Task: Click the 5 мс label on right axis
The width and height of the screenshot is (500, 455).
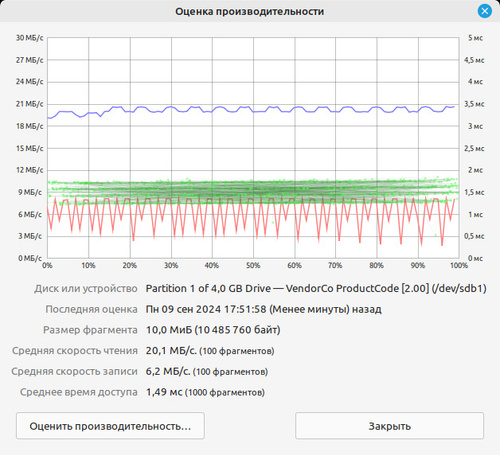Action: pyautogui.click(x=475, y=38)
